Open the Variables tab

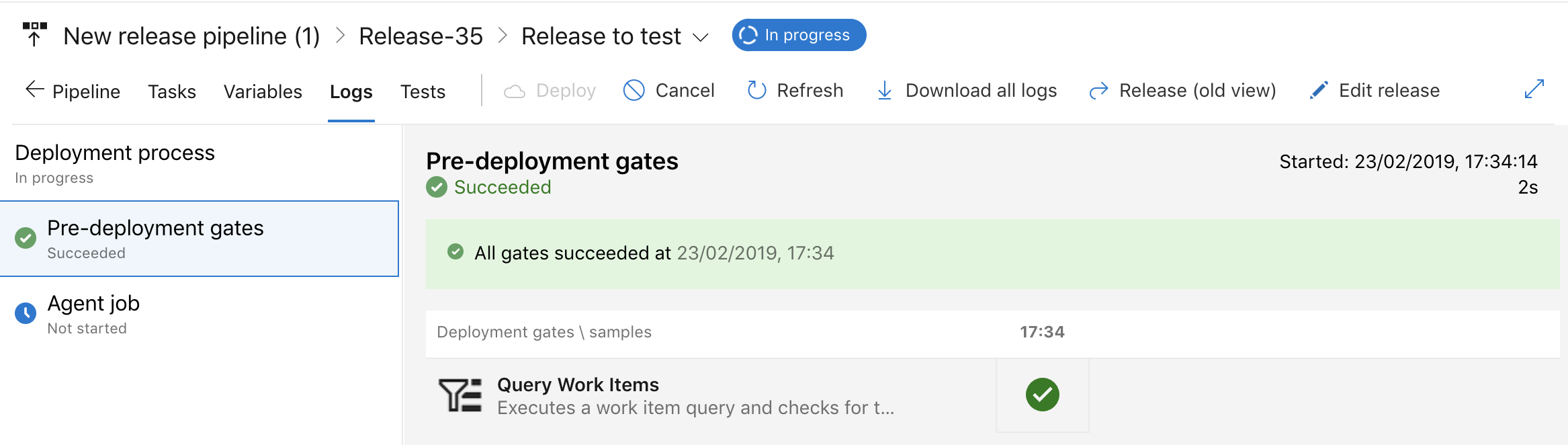point(263,91)
